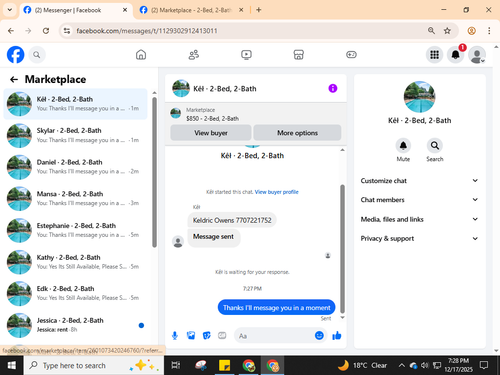Screen dimensions: 500x375
Task: Open the Facebook menu grid icon
Action: pyautogui.click(x=434, y=55)
